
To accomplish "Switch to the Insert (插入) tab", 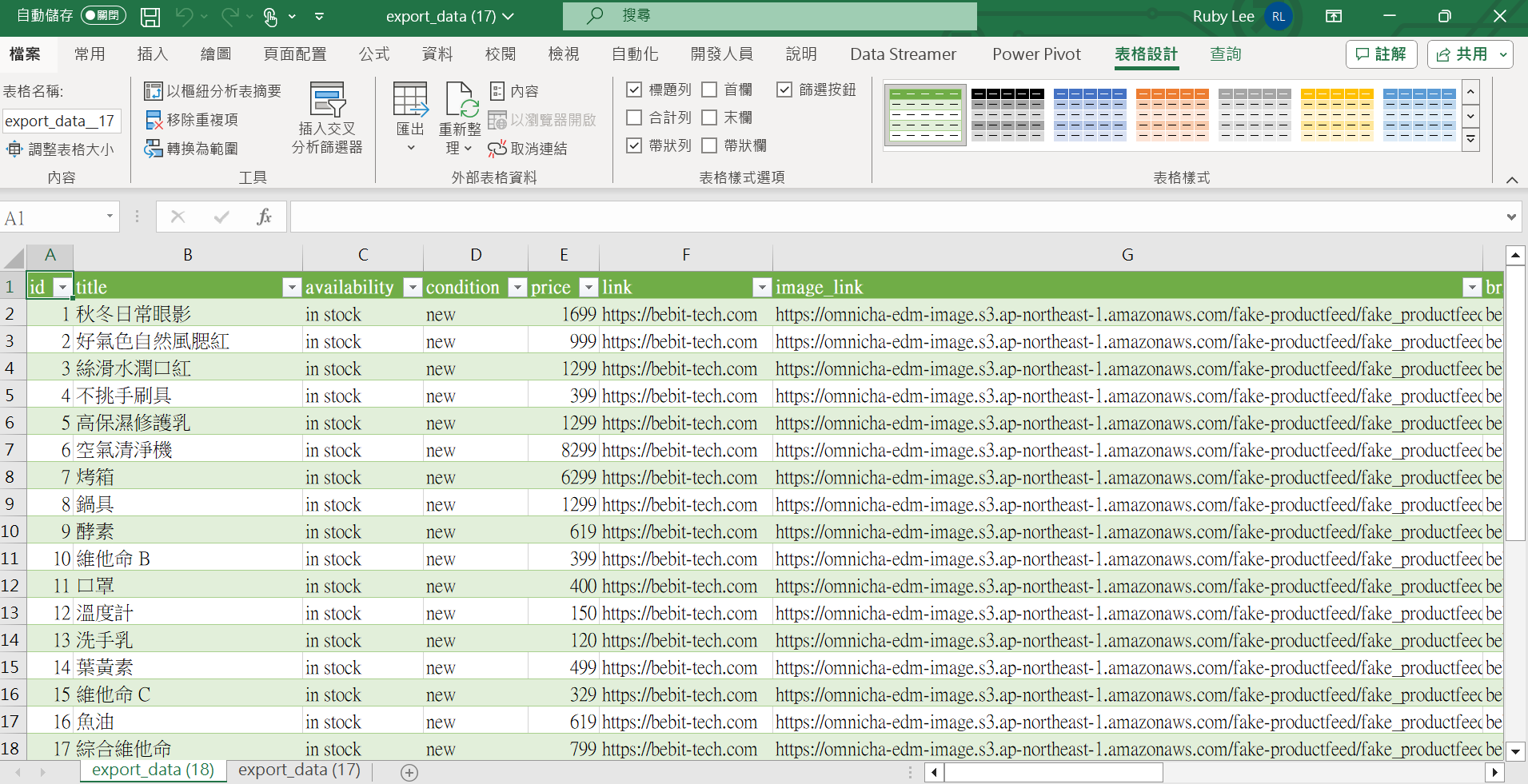I will pos(153,54).
